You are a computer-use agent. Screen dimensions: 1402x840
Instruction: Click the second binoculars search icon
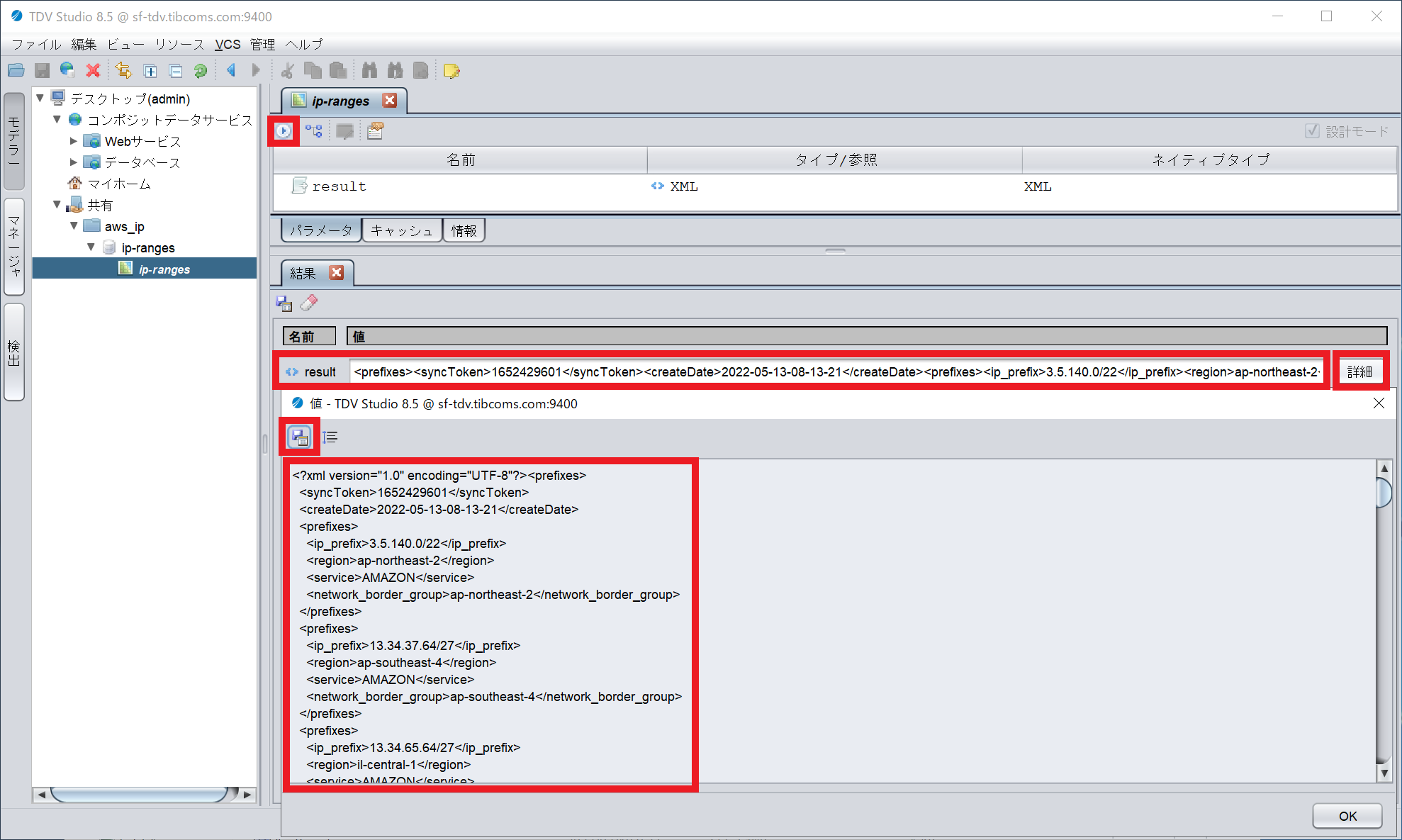point(395,70)
